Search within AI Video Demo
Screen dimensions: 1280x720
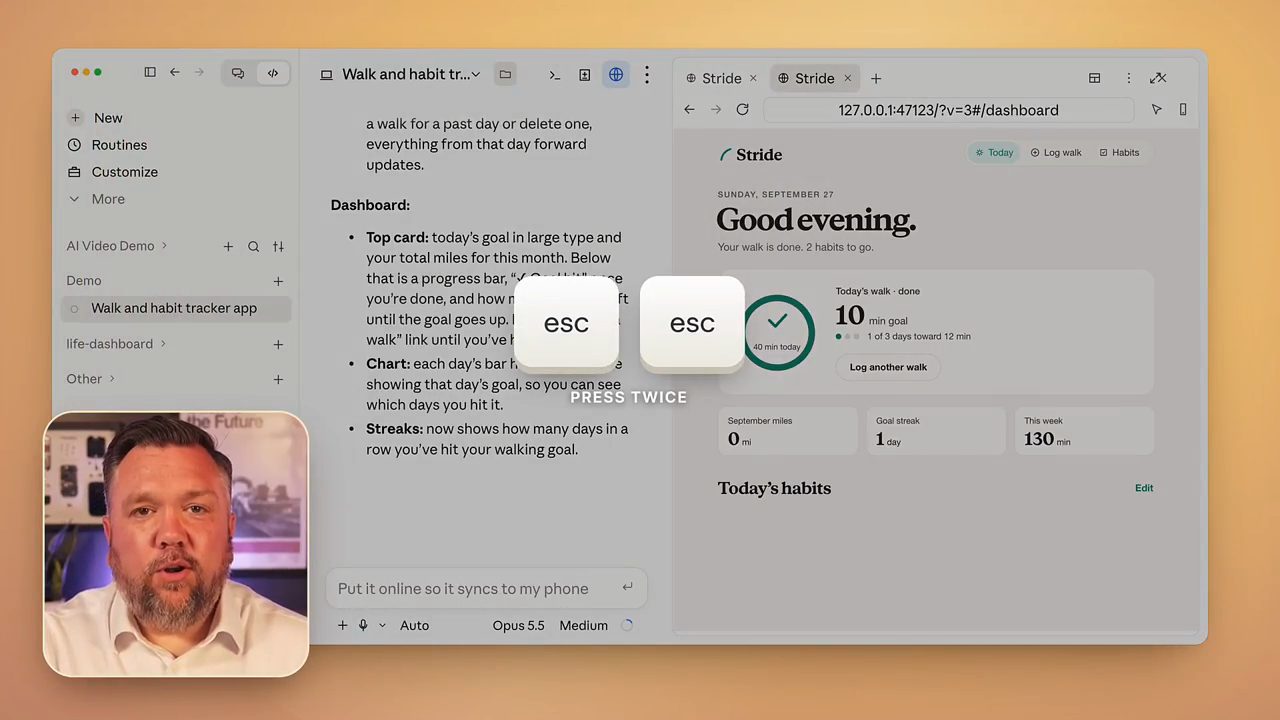click(x=254, y=246)
